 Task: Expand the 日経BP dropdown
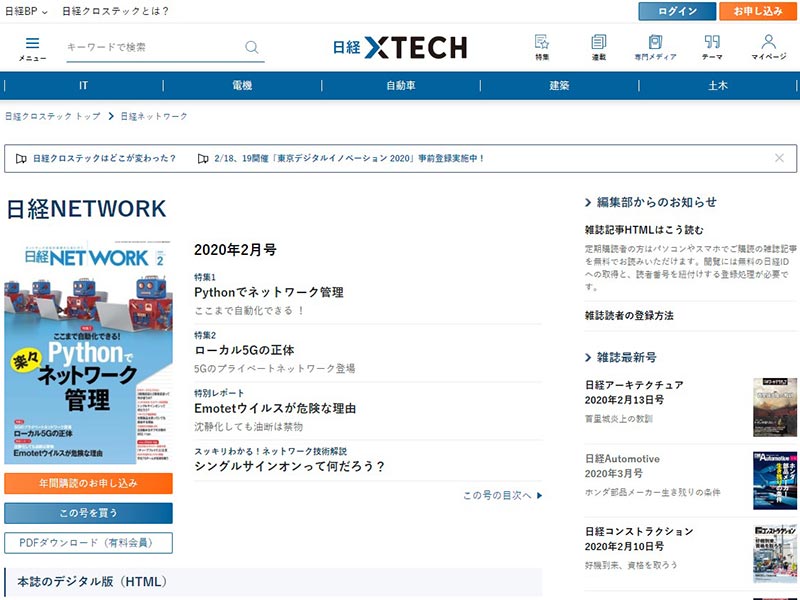(x=26, y=11)
